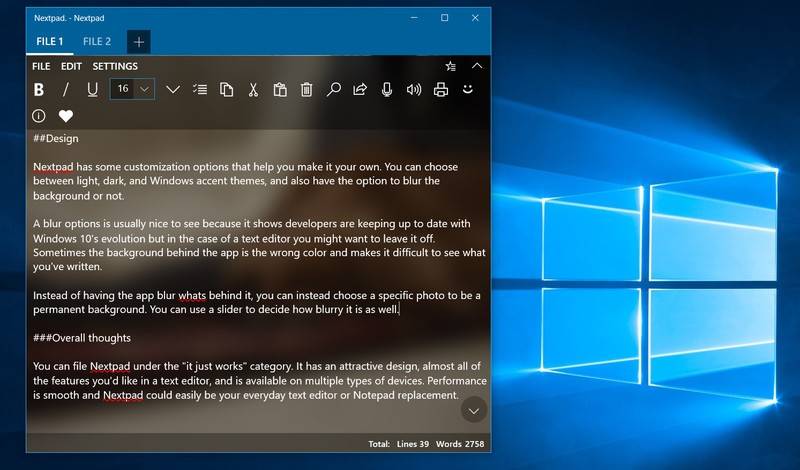Click the Cut scissors icon
Screen dimensions: 800x470
[253, 90]
